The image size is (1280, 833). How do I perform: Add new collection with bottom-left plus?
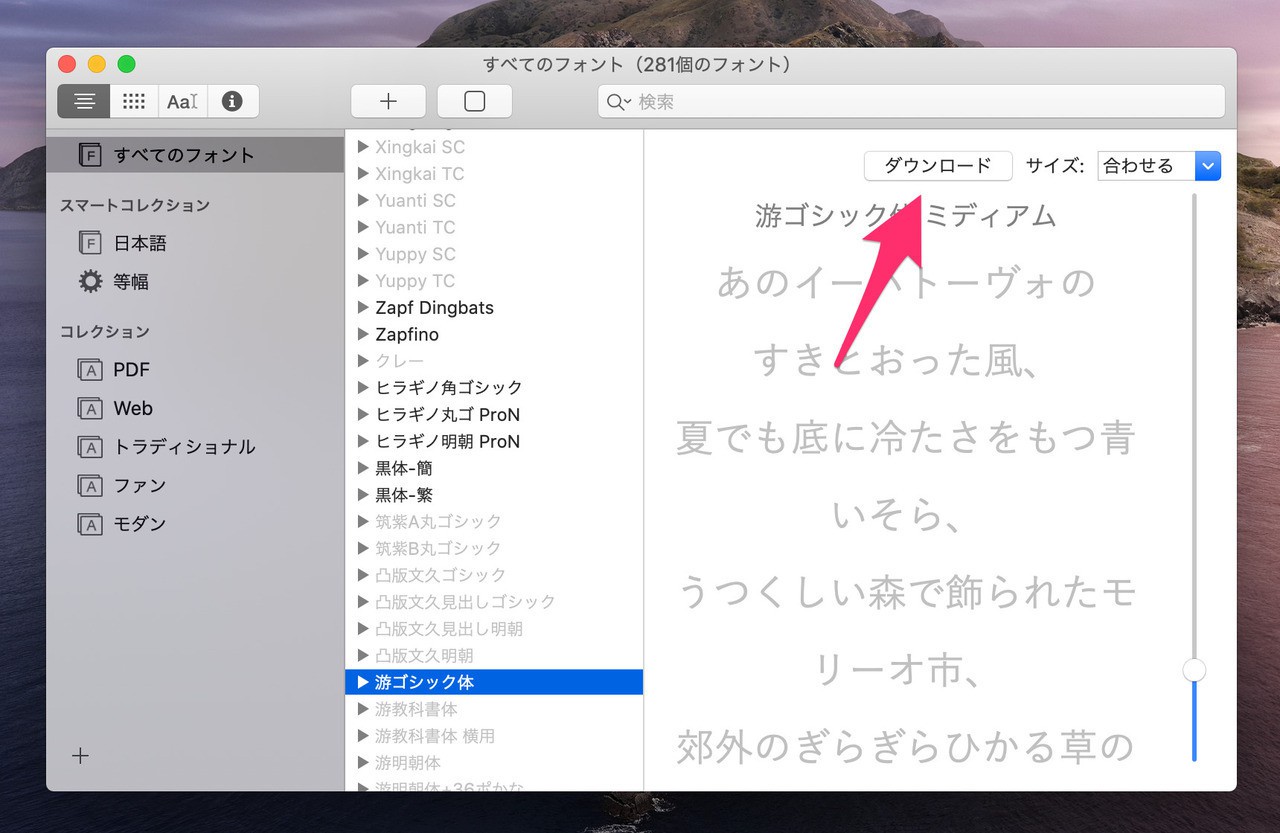tap(80, 756)
